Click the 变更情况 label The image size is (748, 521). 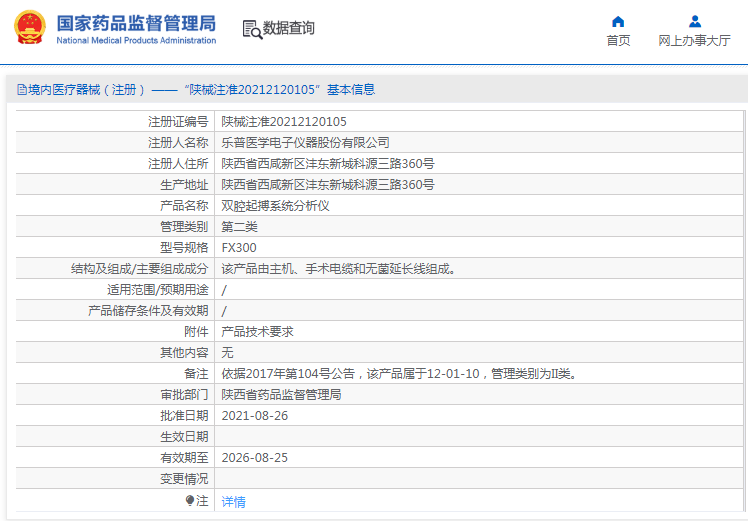click(185, 479)
